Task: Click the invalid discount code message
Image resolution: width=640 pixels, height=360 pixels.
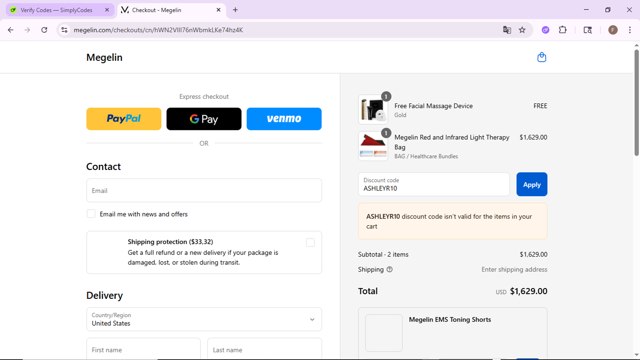Action: click(453, 221)
